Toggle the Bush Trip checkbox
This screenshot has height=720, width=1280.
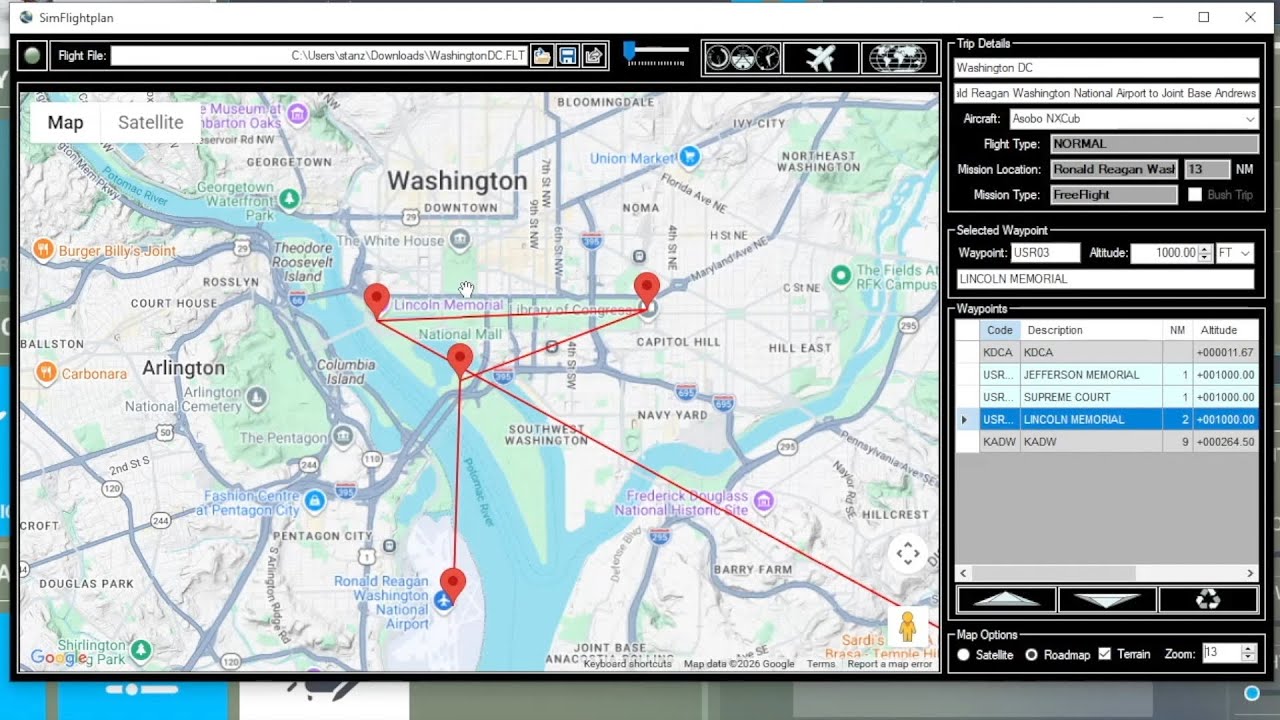pos(1195,195)
